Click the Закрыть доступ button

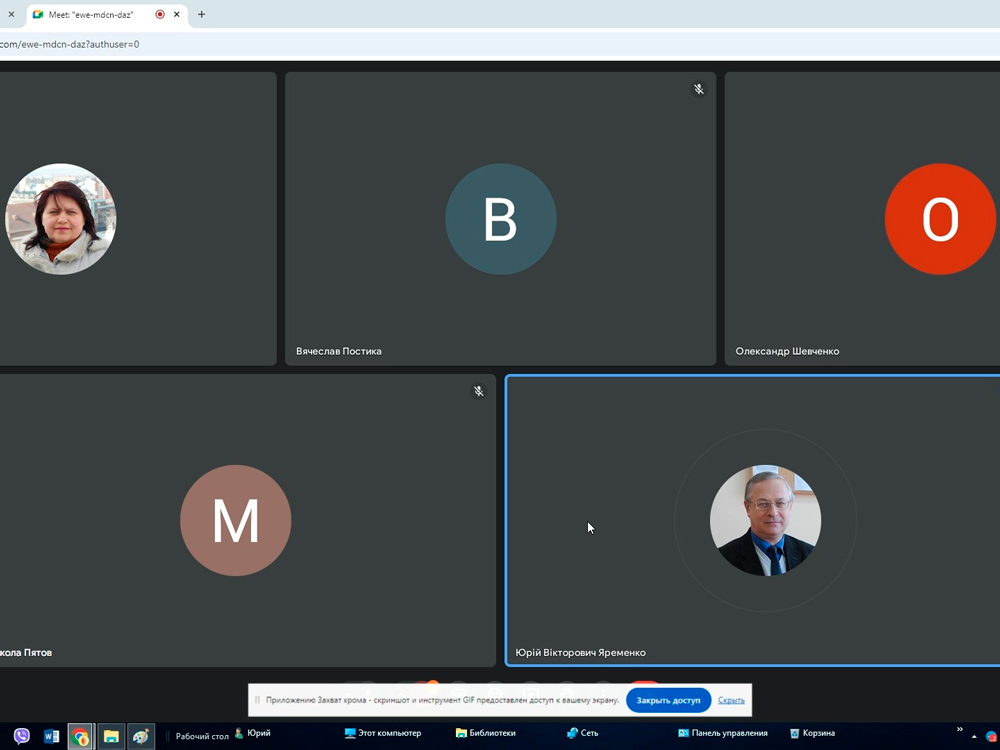[x=668, y=700]
